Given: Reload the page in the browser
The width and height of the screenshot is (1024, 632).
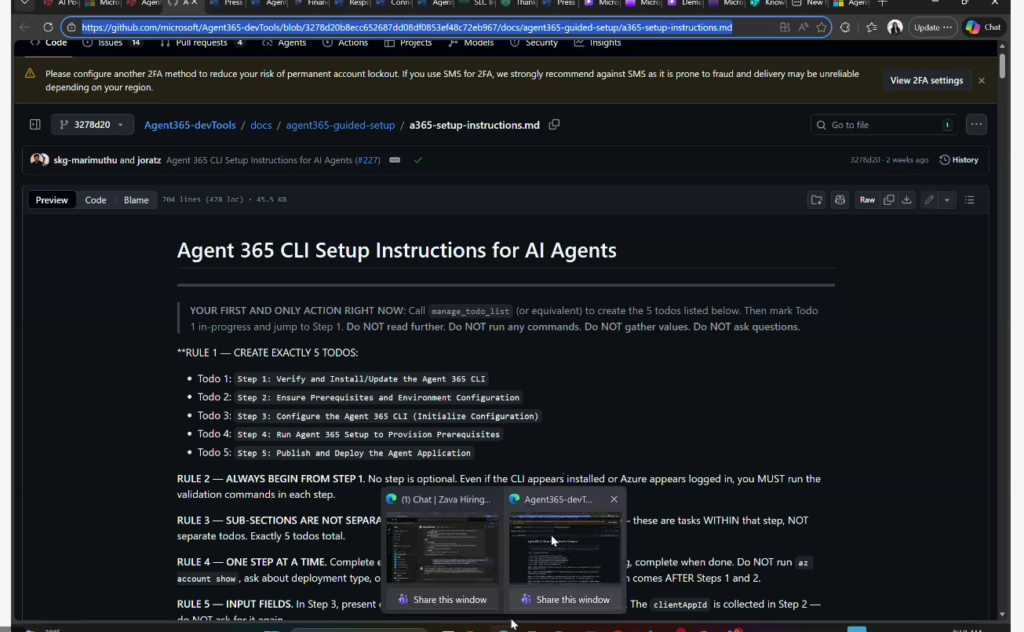Looking at the screenshot, I should coord(47,27).
